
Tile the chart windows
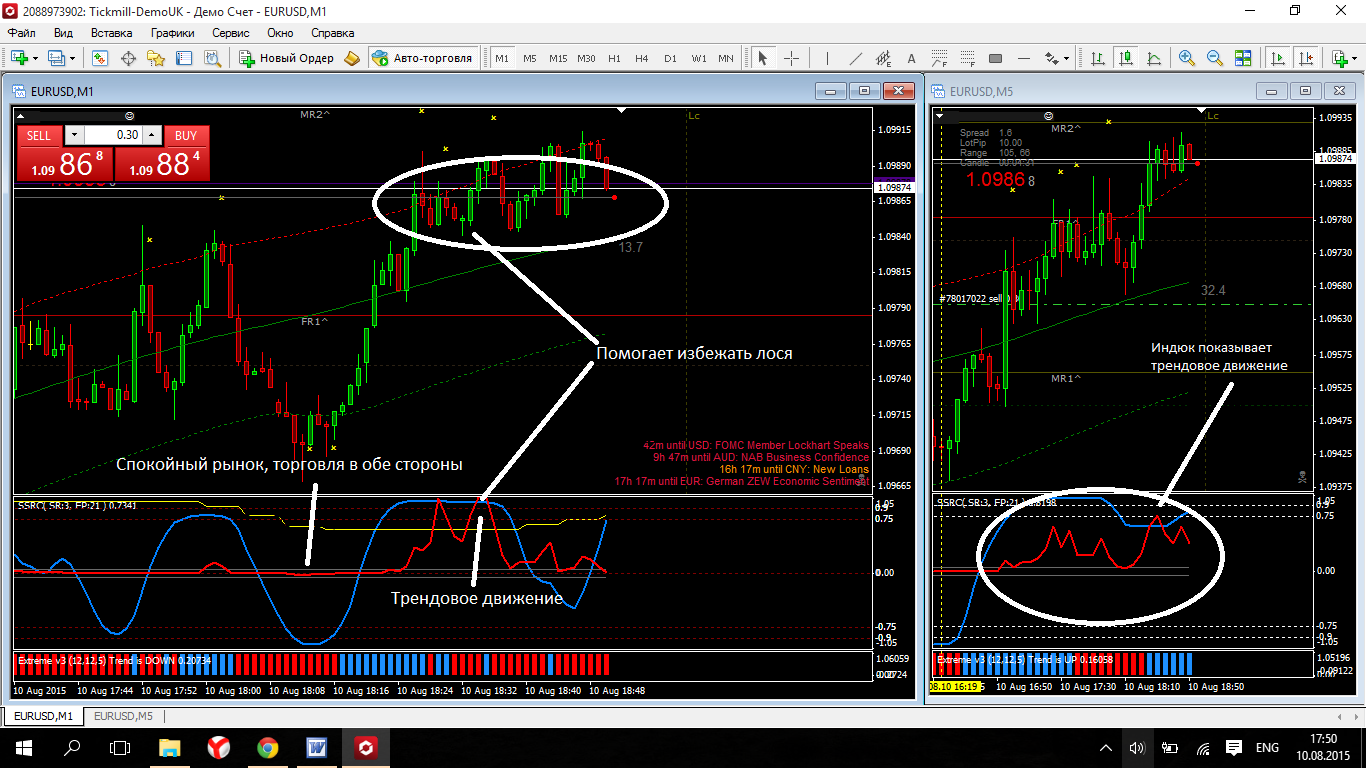coord(1243,58)
